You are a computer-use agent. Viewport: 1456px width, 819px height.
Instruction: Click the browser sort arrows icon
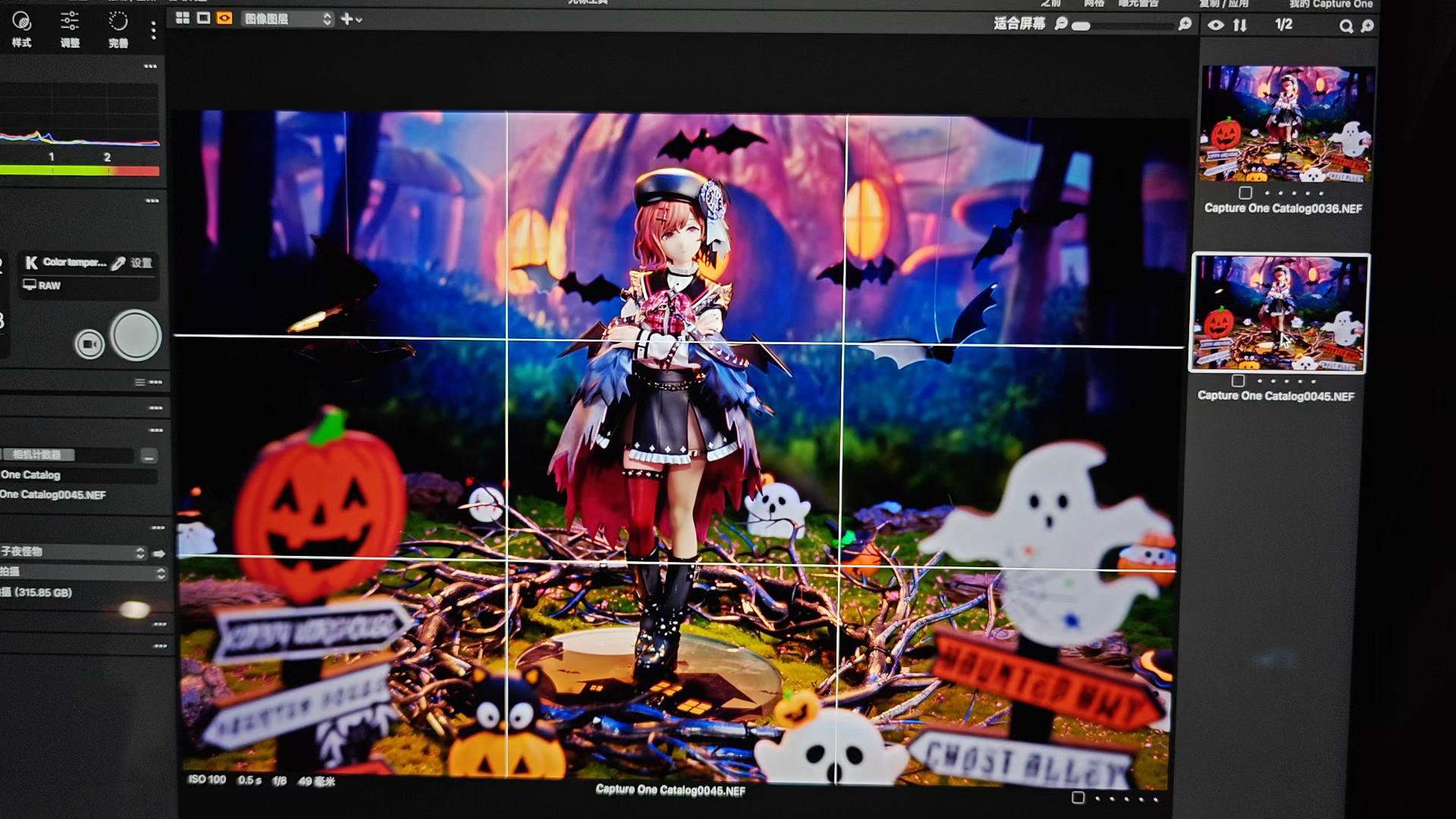point(1240,25)
